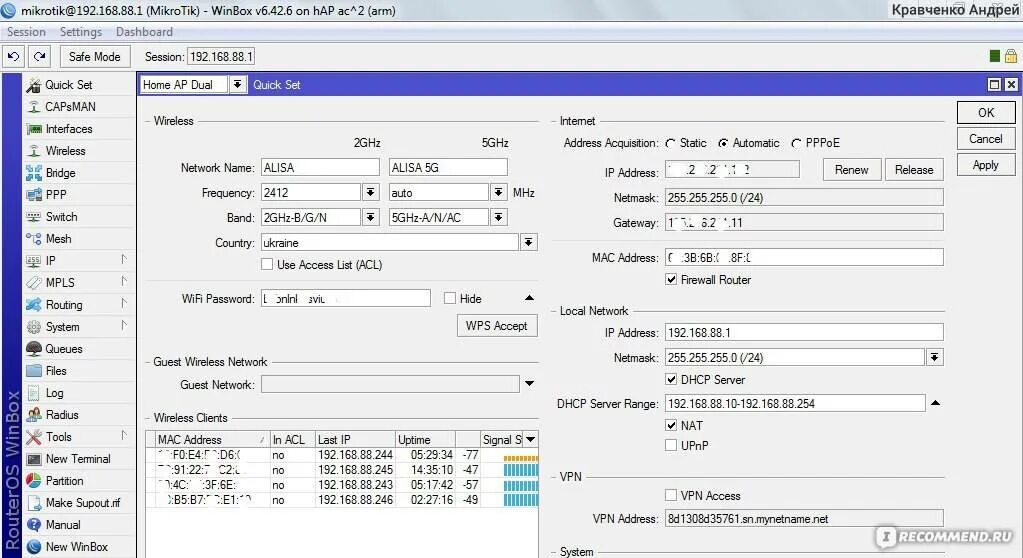Open Dashboard menu
Screen dimensions: 1023x558
144,32
